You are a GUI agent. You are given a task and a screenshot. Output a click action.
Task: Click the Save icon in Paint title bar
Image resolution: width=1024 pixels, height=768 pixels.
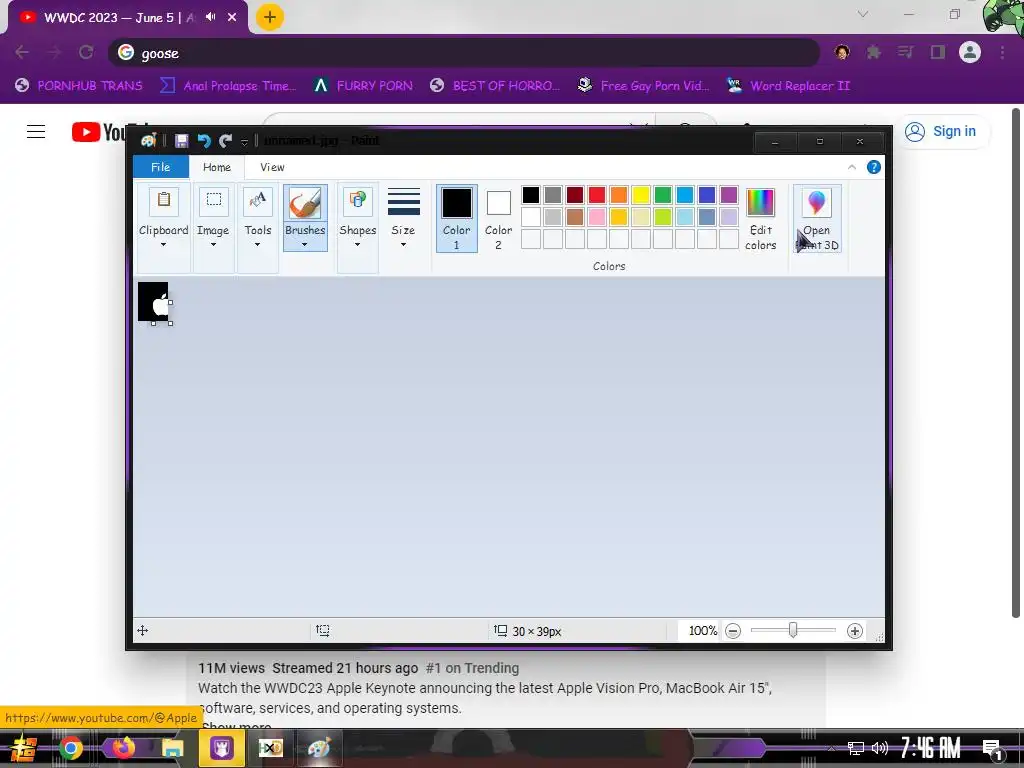pyautogui.click(x=182, y=140)
